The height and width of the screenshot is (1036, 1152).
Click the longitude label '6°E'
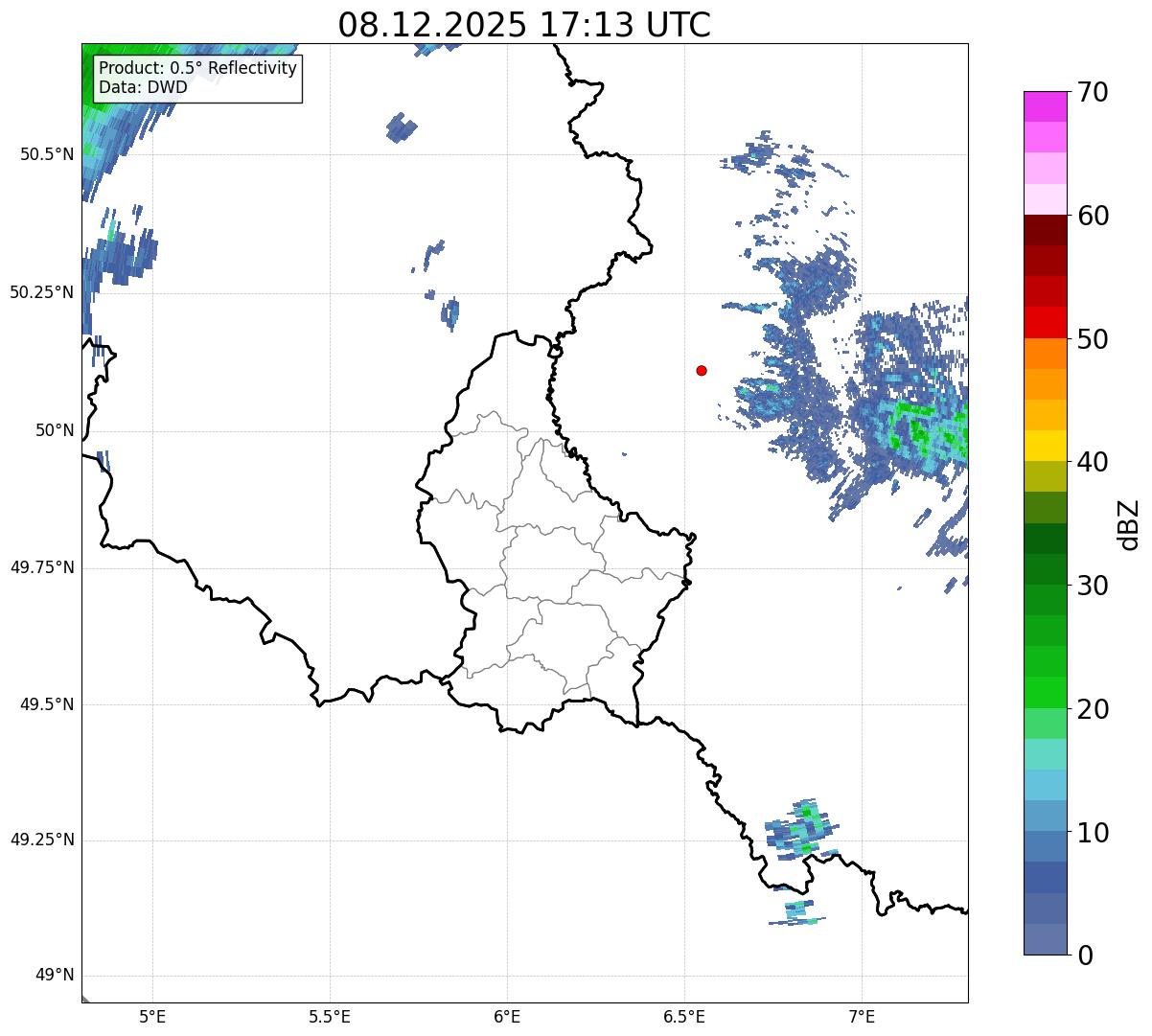[x=507, y=1016]
